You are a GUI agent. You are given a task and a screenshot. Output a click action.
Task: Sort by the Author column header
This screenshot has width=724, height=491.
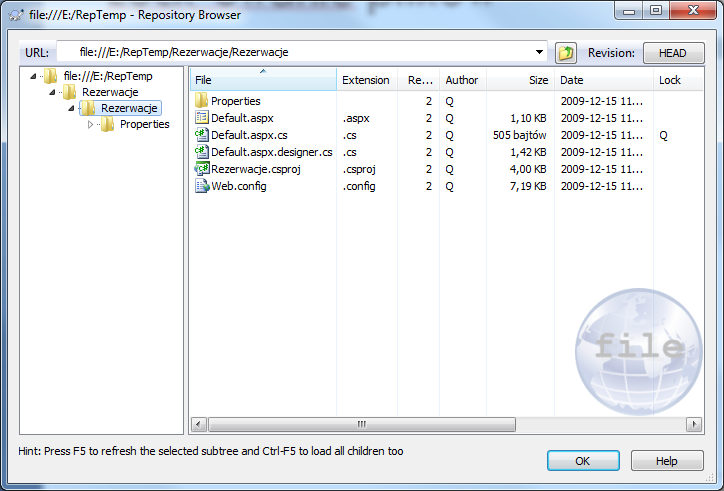coord(463,80)
